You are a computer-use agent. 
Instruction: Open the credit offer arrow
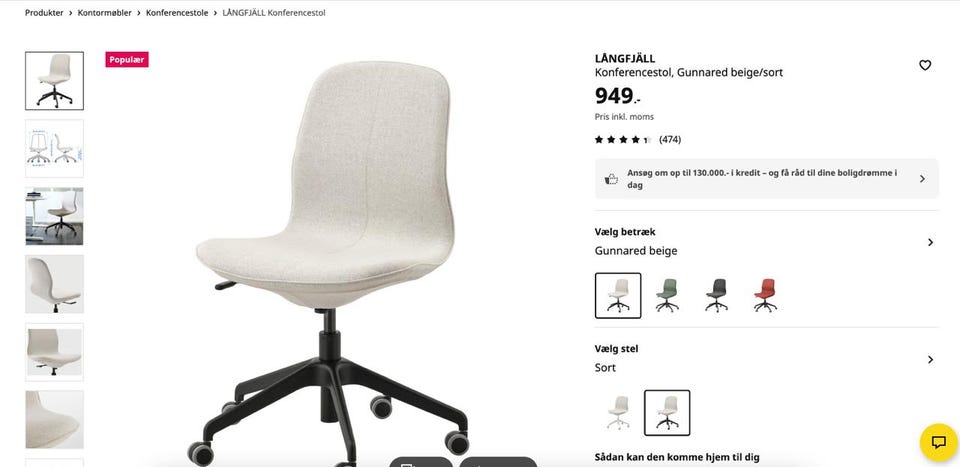(922, 179)
